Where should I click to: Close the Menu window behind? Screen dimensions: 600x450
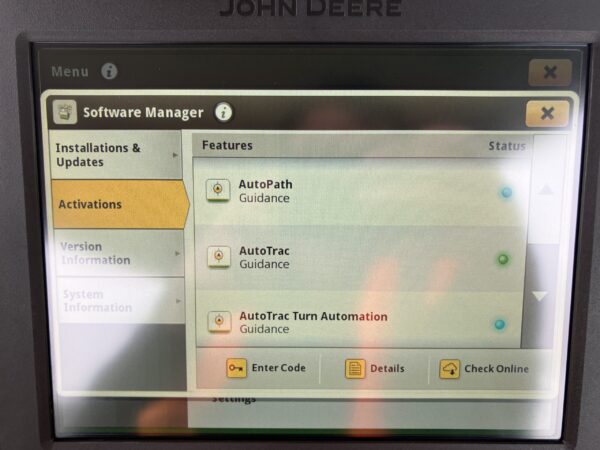click(x=550, y=72)
